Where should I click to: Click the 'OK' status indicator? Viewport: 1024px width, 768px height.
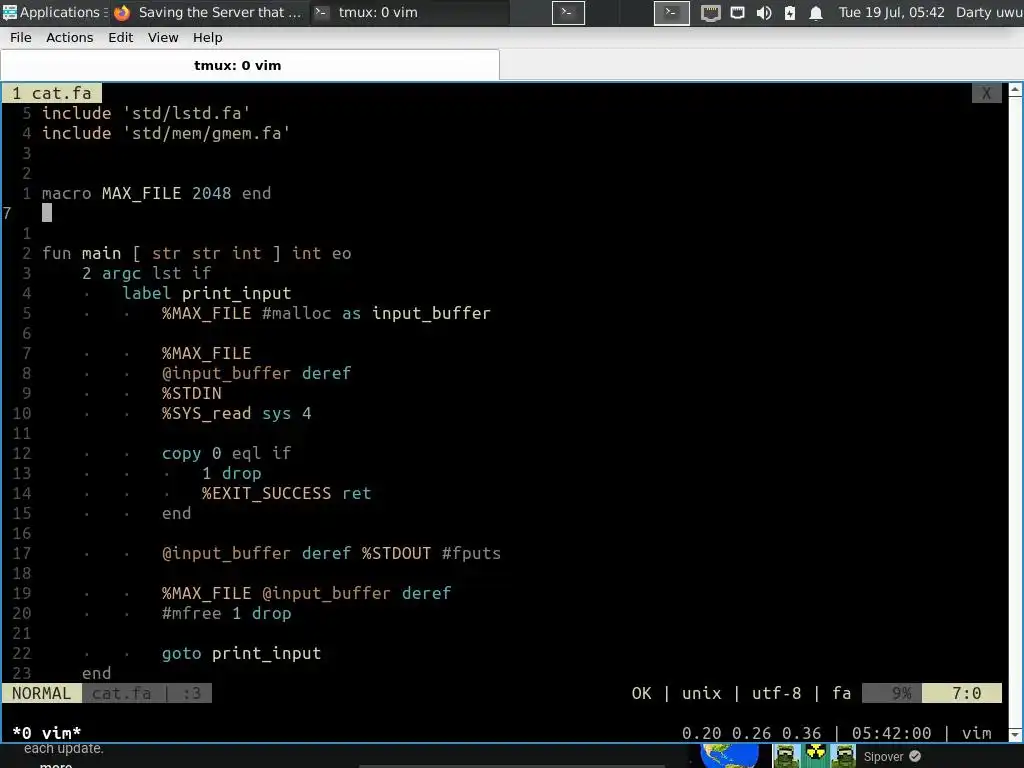pyautogui.click(x=641, y=694)
